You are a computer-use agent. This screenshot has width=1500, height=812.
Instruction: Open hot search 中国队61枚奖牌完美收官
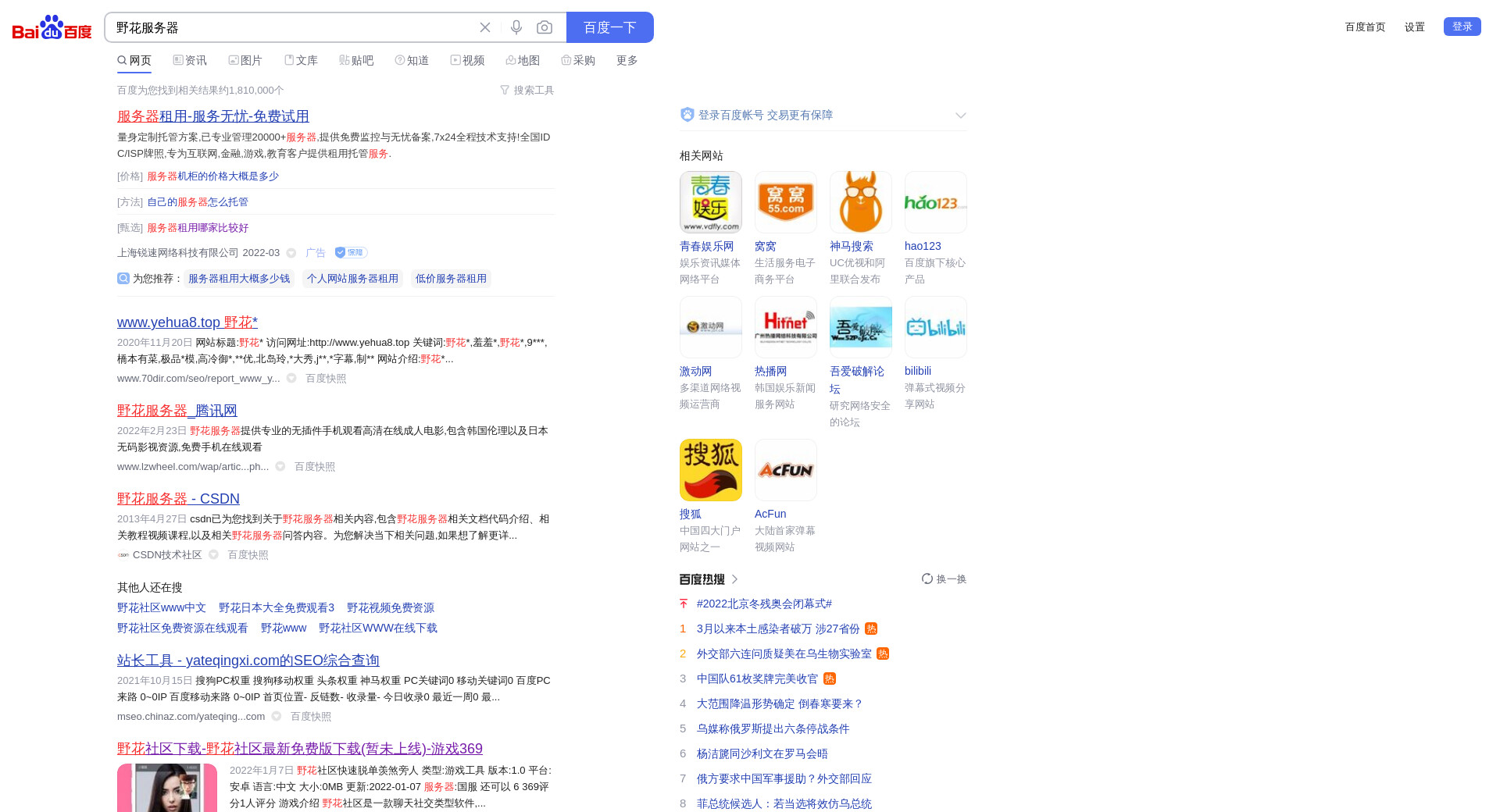coord(757,678)
